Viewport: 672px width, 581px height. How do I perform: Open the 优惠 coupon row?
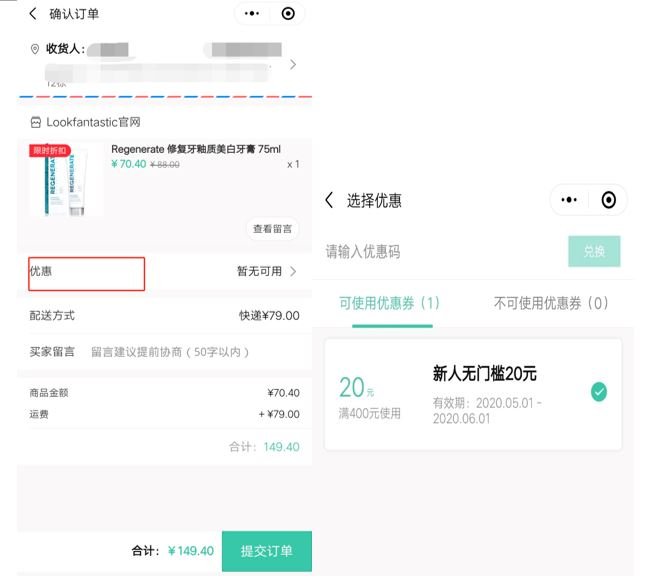(164, 272)
